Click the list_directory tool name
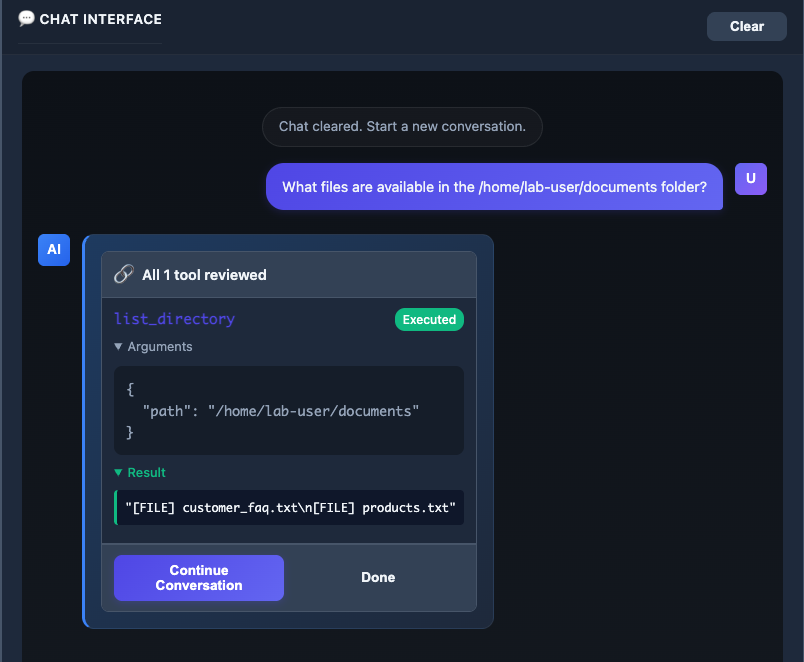 click(174, 319)
